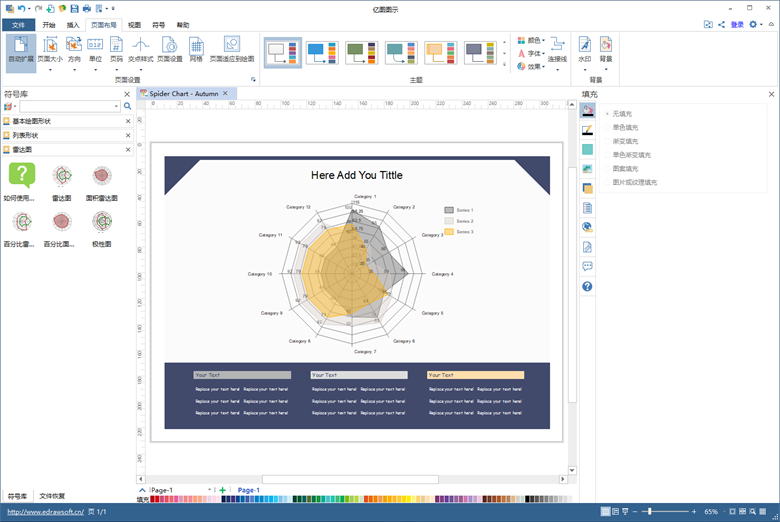The width and height of the screenshot is (780, 522).
Task: Click the 网格 (grid) icon in ribbon
Action: (196, 48)
